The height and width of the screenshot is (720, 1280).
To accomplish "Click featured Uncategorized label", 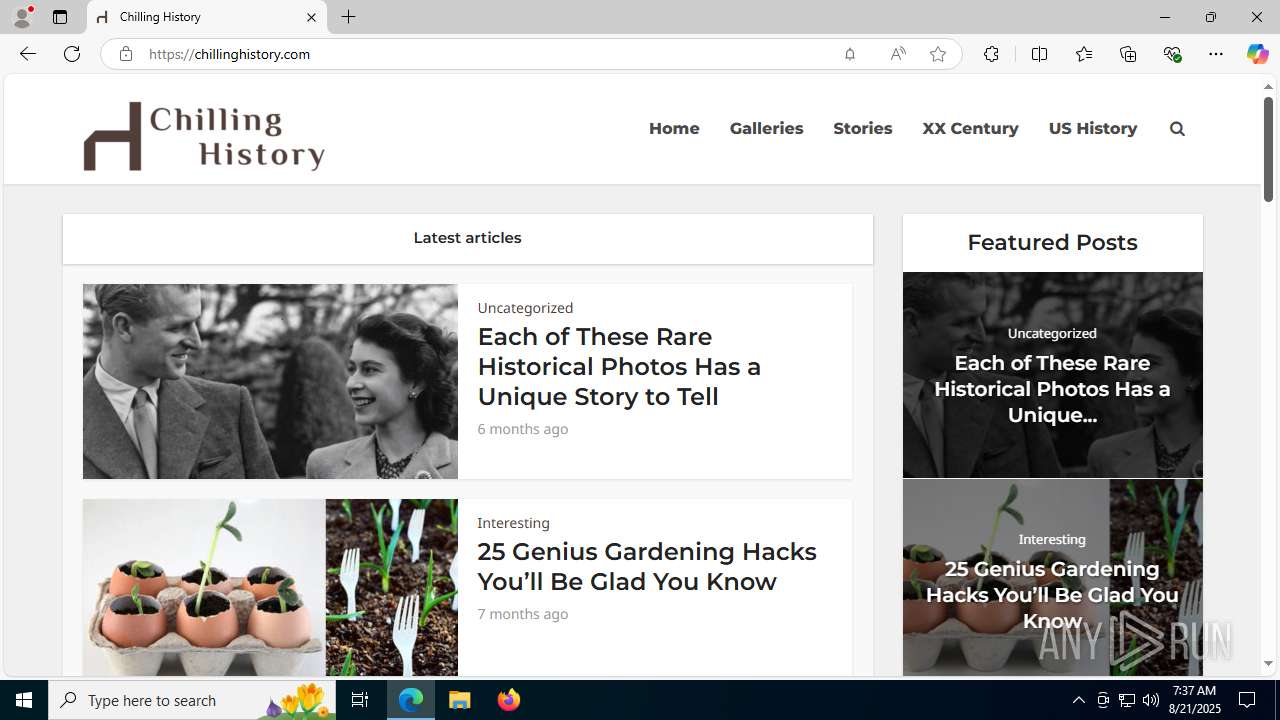I will point(1052,333).
